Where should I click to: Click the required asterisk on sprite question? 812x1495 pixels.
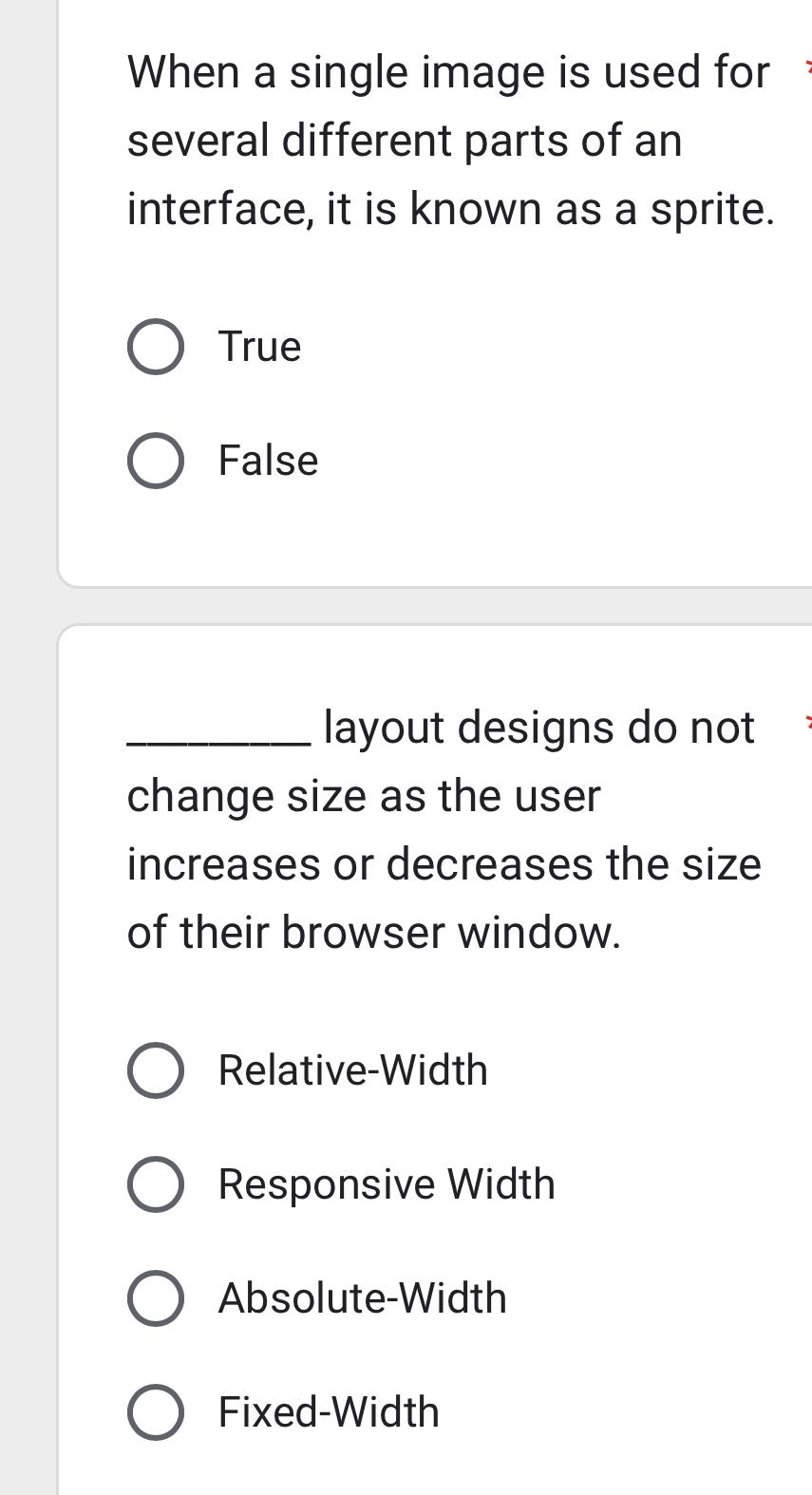pos(806,65)
